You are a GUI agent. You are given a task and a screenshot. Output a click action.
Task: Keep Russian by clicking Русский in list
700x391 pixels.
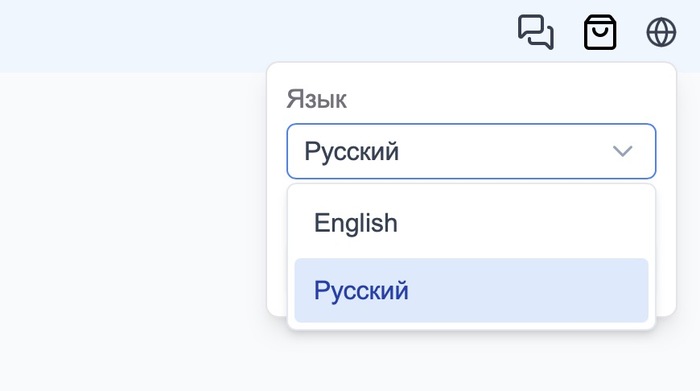point(471,290)
